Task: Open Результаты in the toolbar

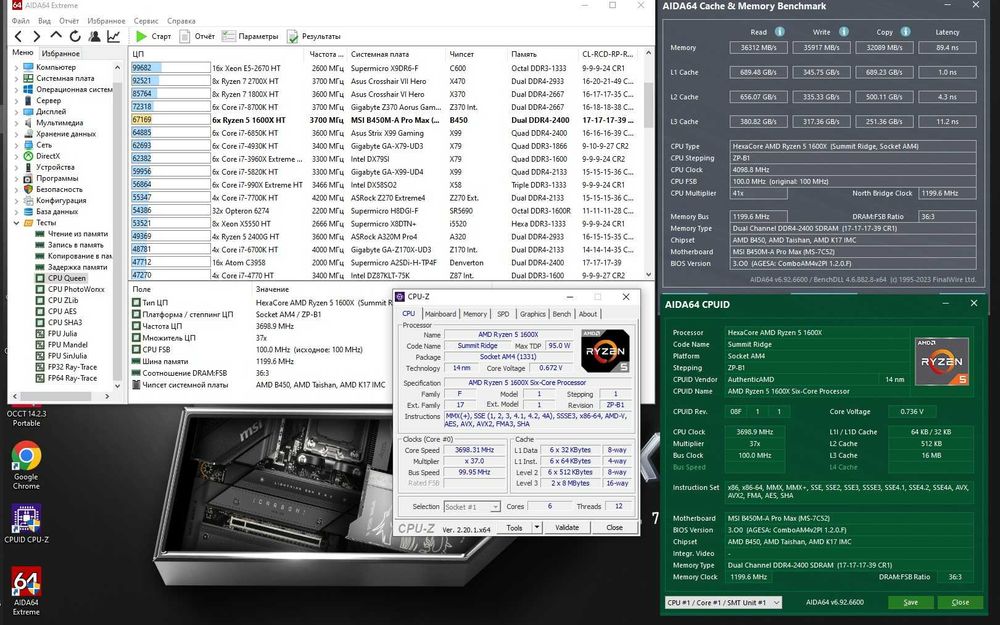Action: pos(313,36)
